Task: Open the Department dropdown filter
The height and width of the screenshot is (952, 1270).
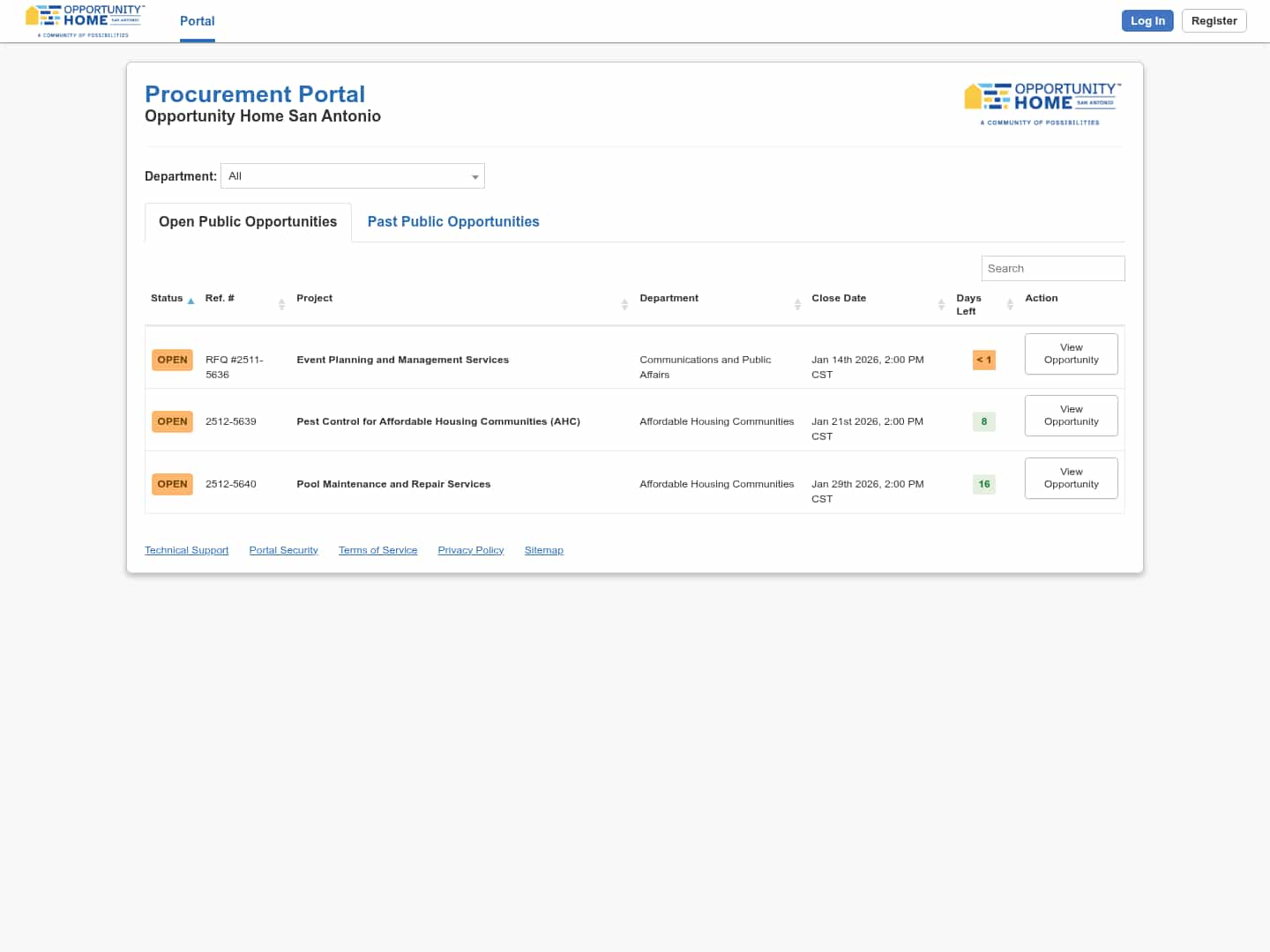Action: point(352,176)
